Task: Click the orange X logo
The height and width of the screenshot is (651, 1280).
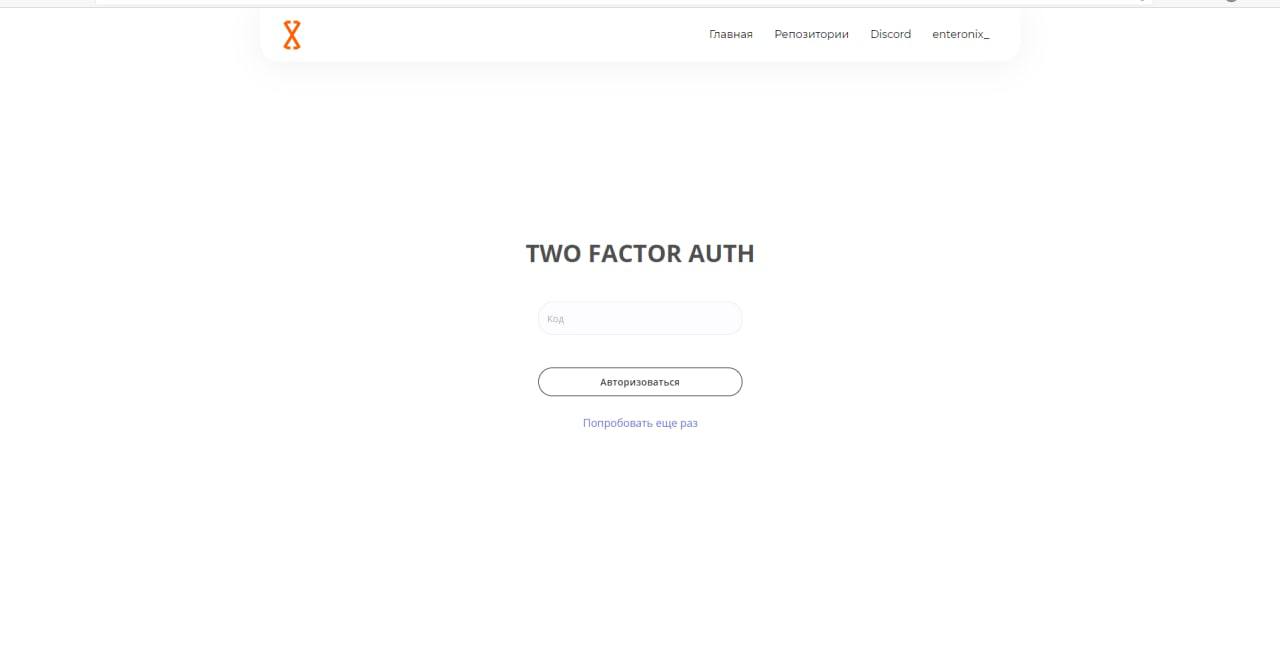Action: coord(291,35)
